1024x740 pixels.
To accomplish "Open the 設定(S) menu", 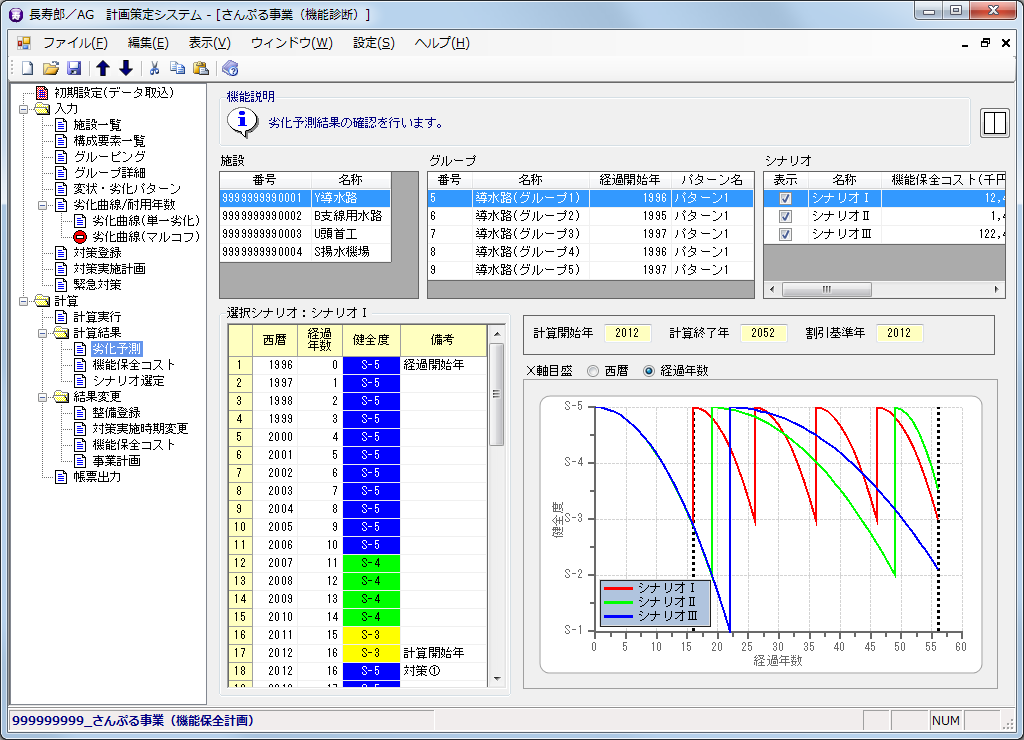I will pos(373,43).
